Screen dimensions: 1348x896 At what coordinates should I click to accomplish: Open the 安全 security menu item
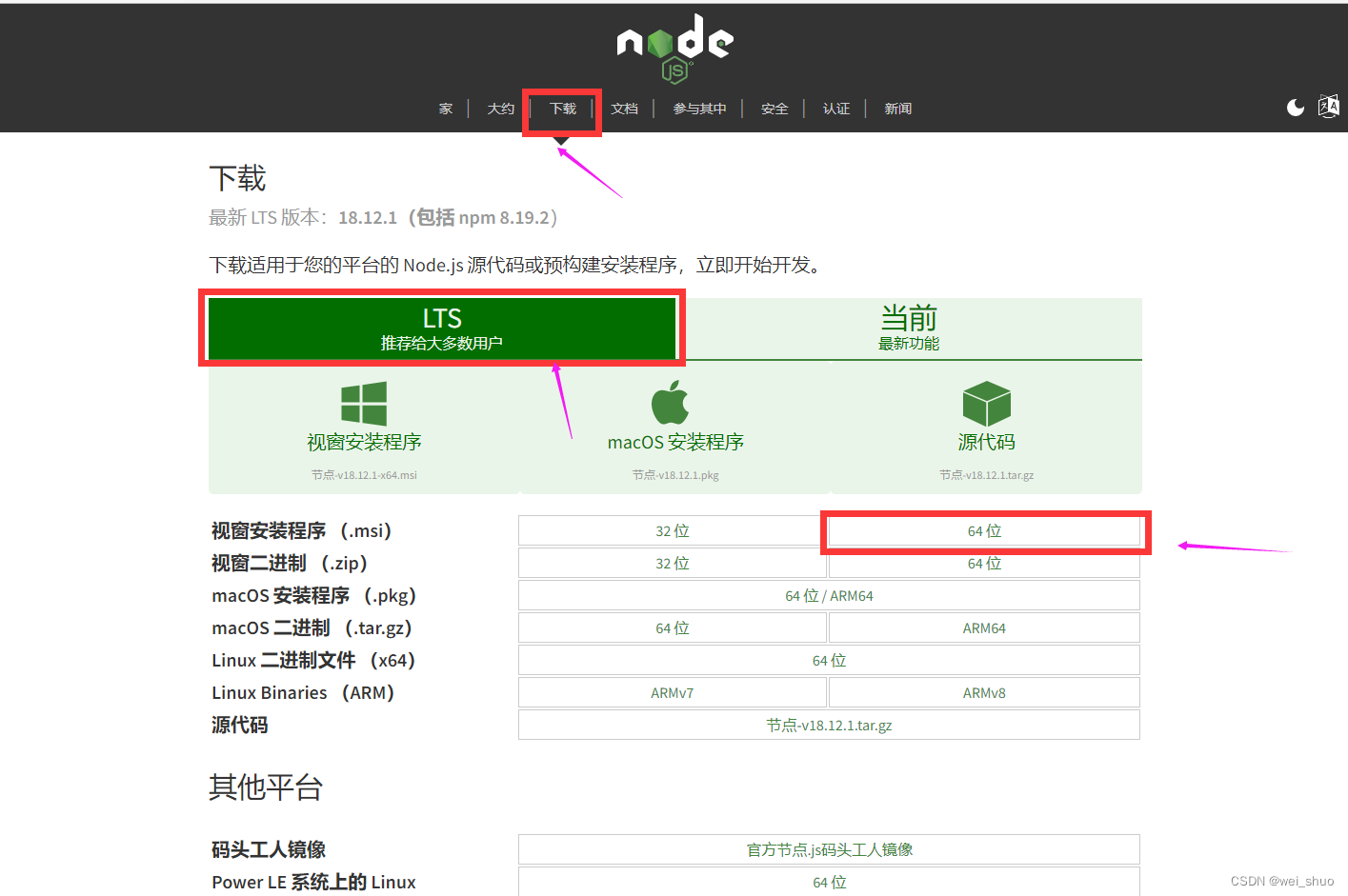(775, 109)
